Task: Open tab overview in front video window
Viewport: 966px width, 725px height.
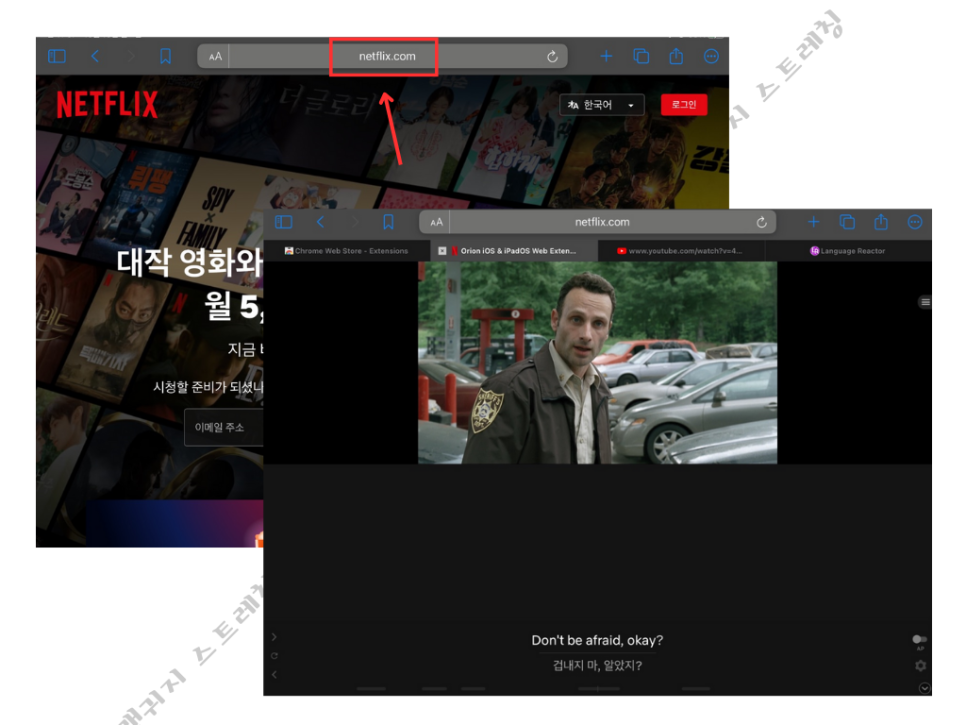Action: (x=848, y=222)
